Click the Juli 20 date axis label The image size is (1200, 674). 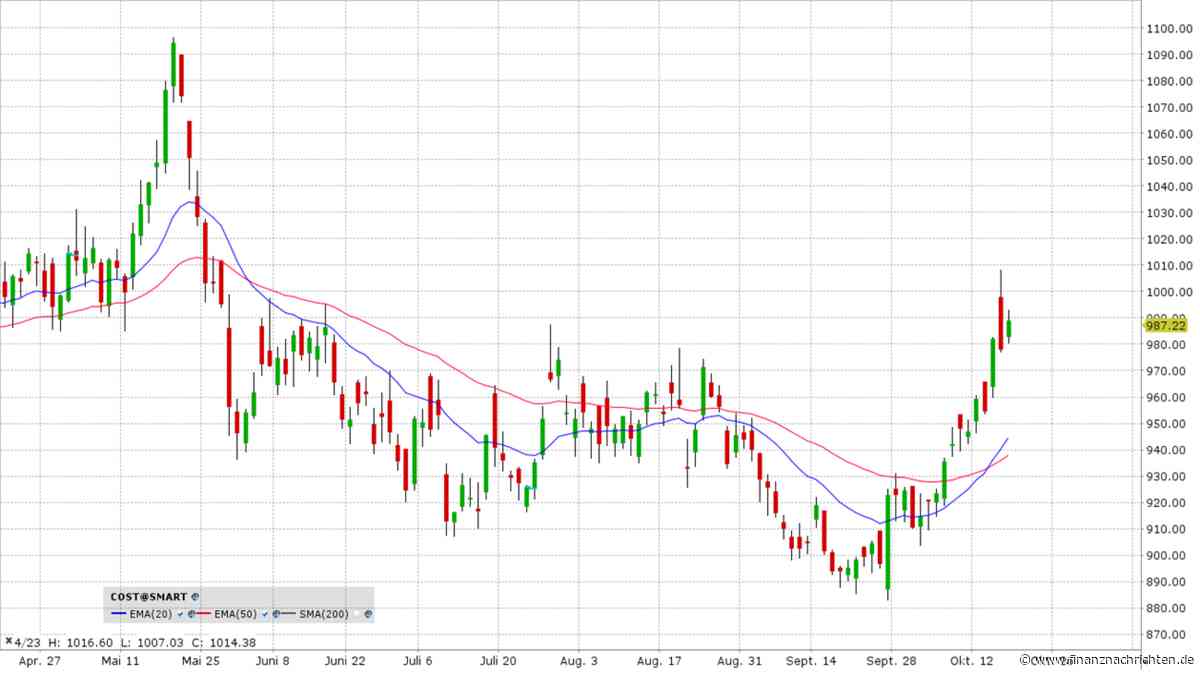(497, 661)
